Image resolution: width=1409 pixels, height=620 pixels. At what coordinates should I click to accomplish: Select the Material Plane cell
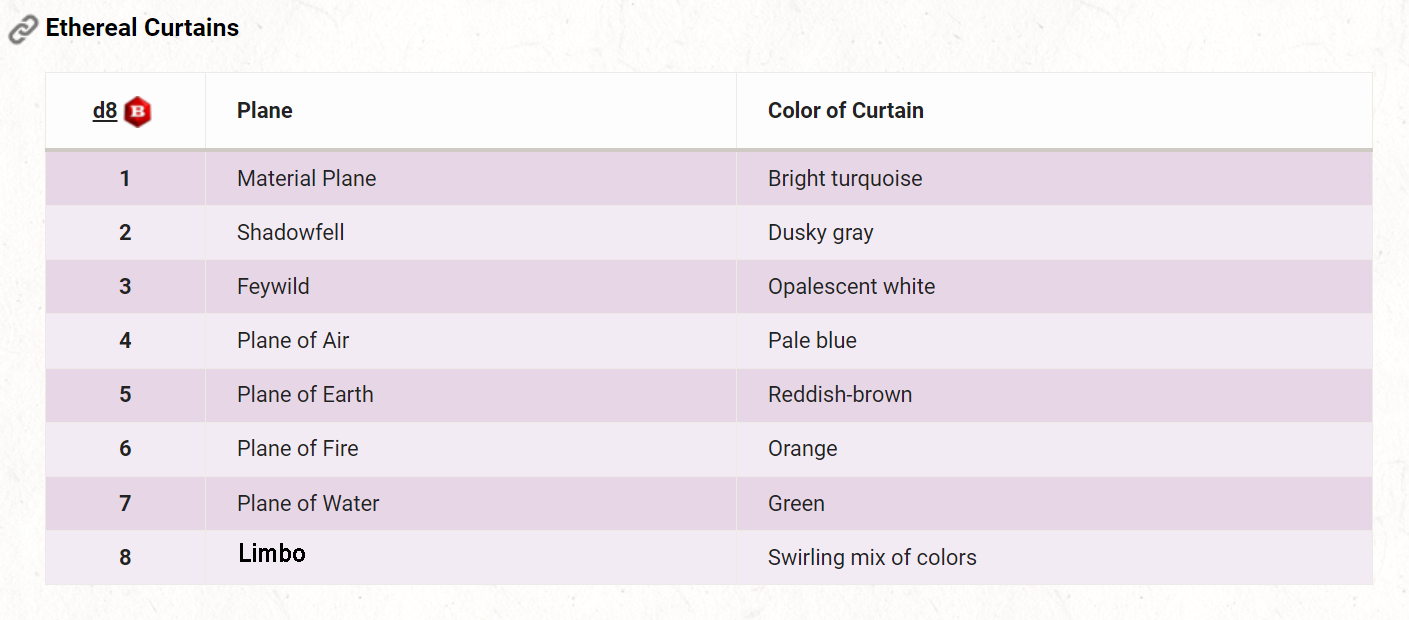point(307,179)
